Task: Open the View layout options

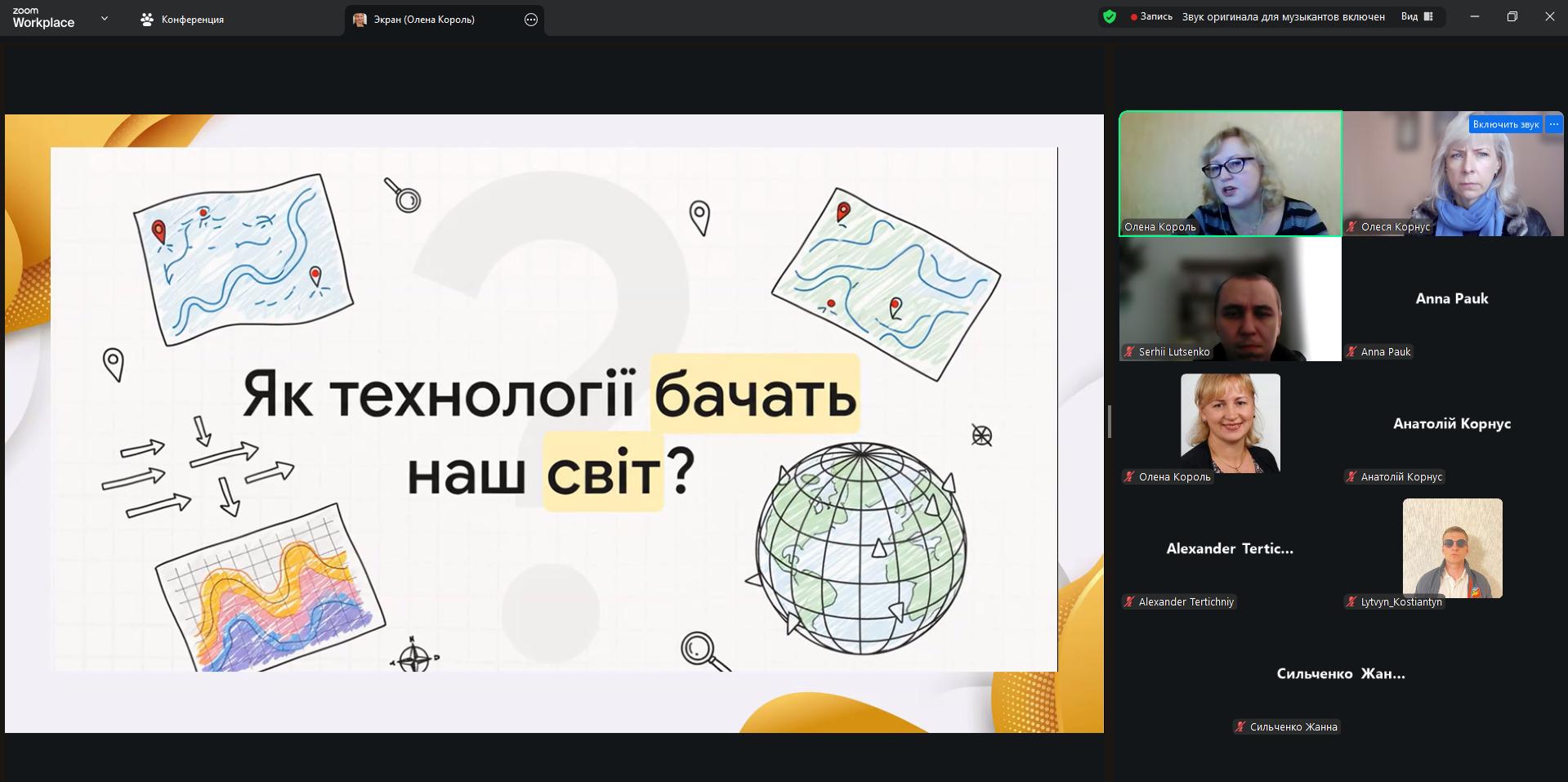Action: (1417, 16)
